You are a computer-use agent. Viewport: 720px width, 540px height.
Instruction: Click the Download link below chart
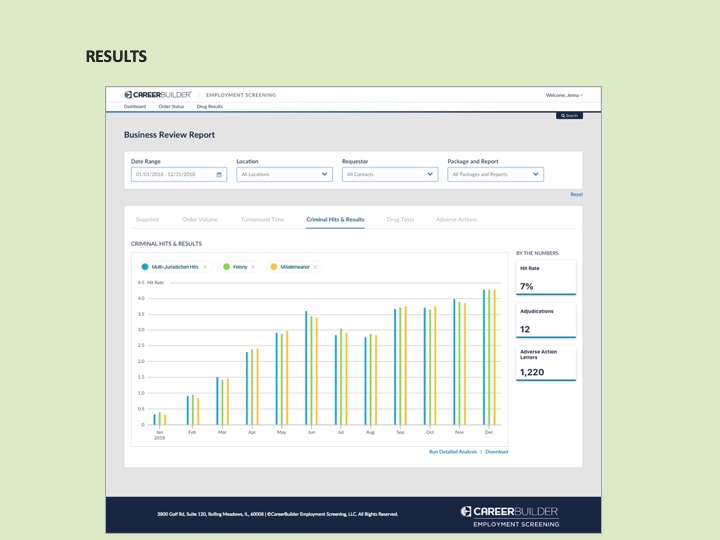[x=497, y=452]
